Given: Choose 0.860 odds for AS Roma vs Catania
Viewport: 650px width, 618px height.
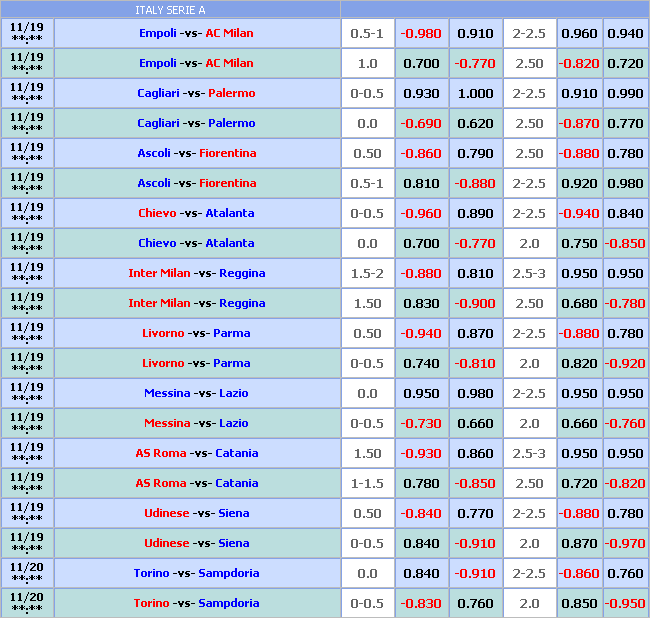Looking at the screenshot, I should [x=475, y=453].
